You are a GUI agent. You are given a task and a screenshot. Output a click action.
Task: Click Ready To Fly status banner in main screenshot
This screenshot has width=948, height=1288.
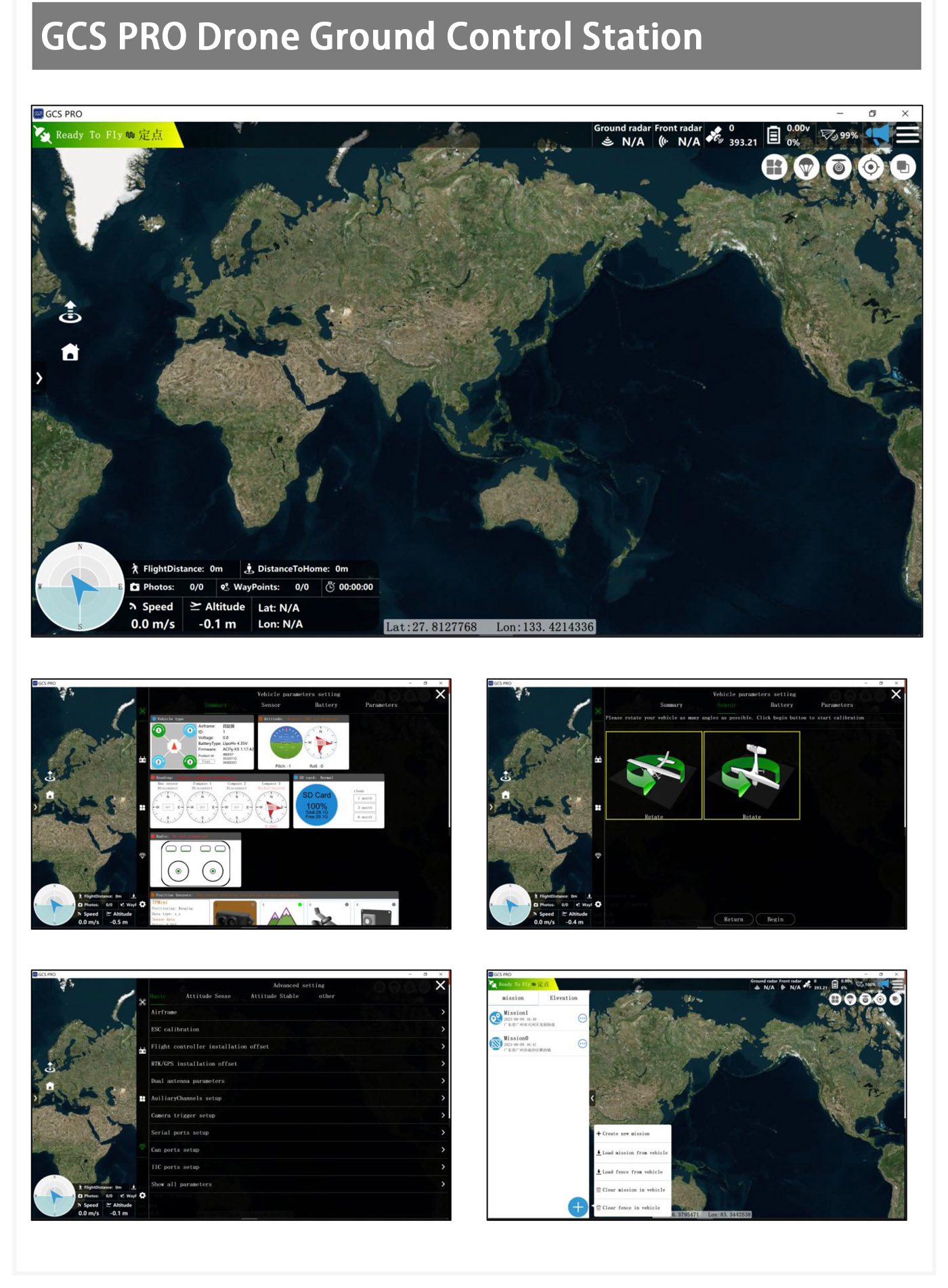point(108,135)
